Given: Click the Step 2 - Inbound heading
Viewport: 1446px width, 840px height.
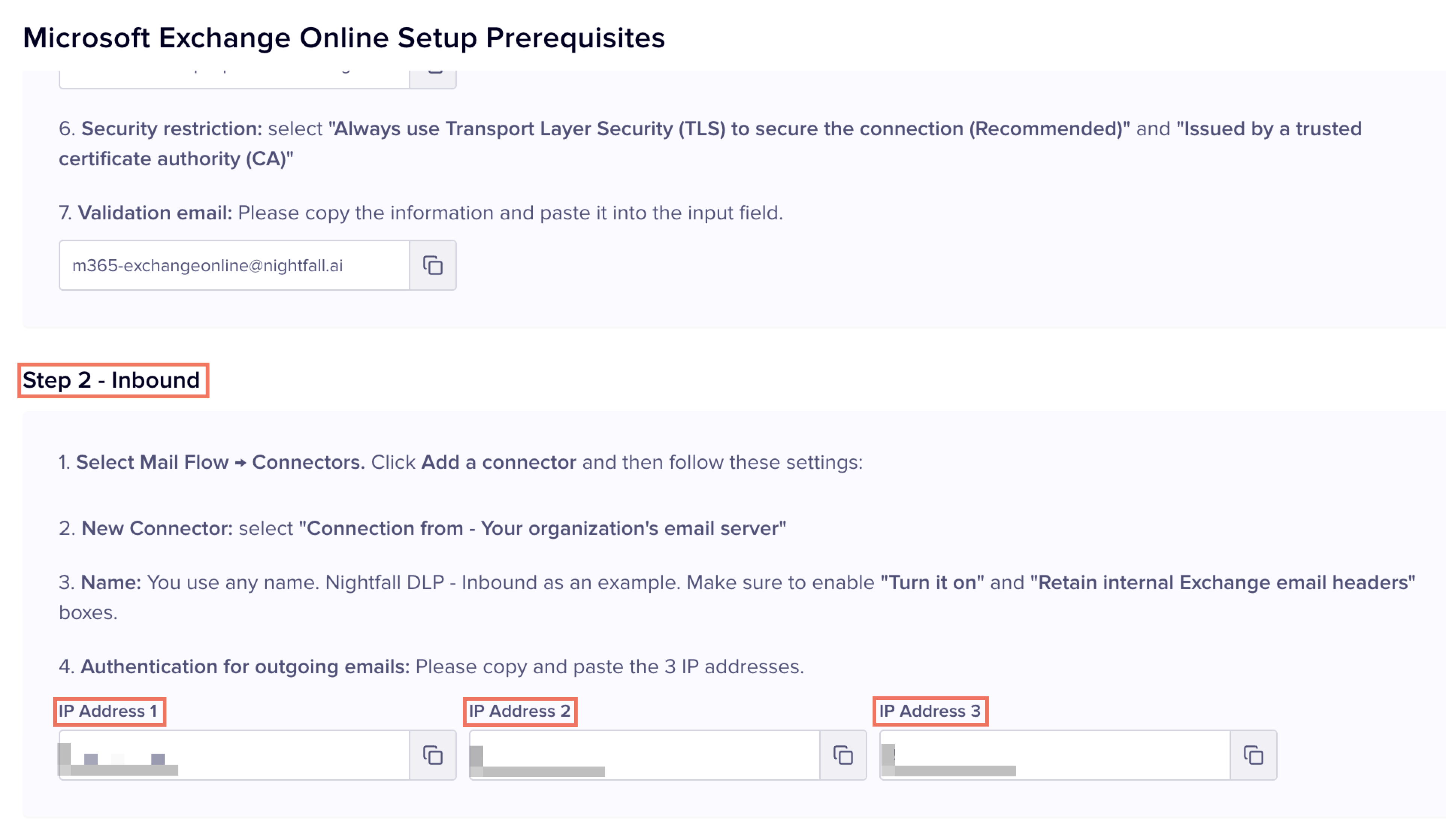Looking at the screenshot, I should tap(111, 380).
